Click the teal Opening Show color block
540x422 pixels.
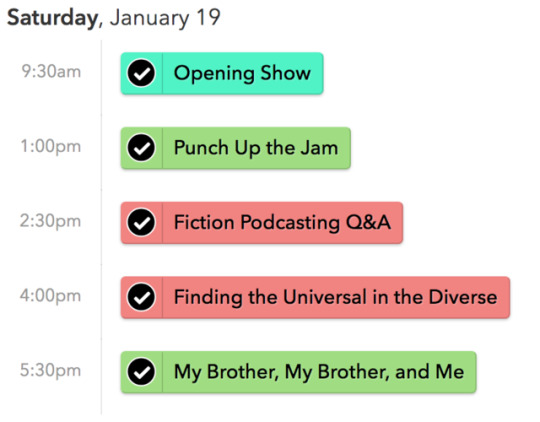click(222, 73)
